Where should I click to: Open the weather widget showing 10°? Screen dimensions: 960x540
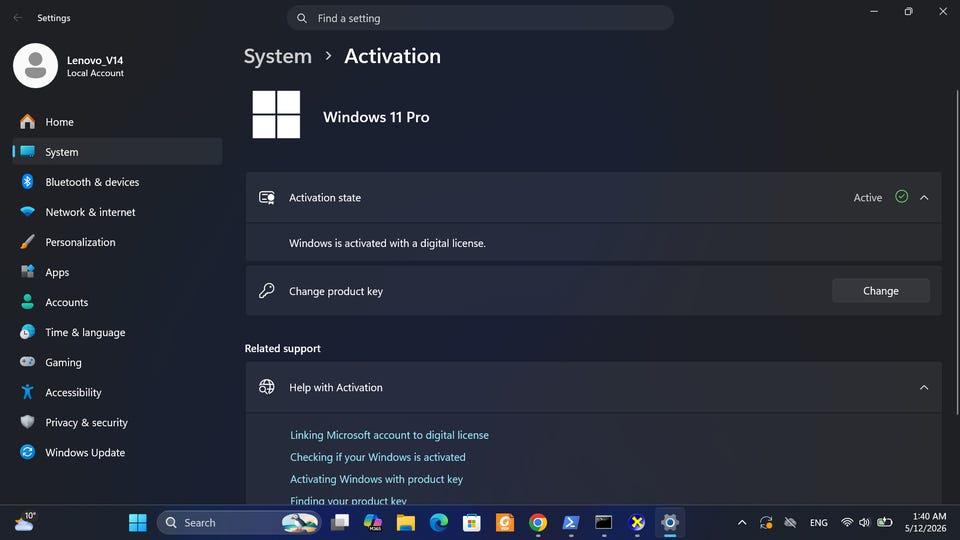coord(25,522)
